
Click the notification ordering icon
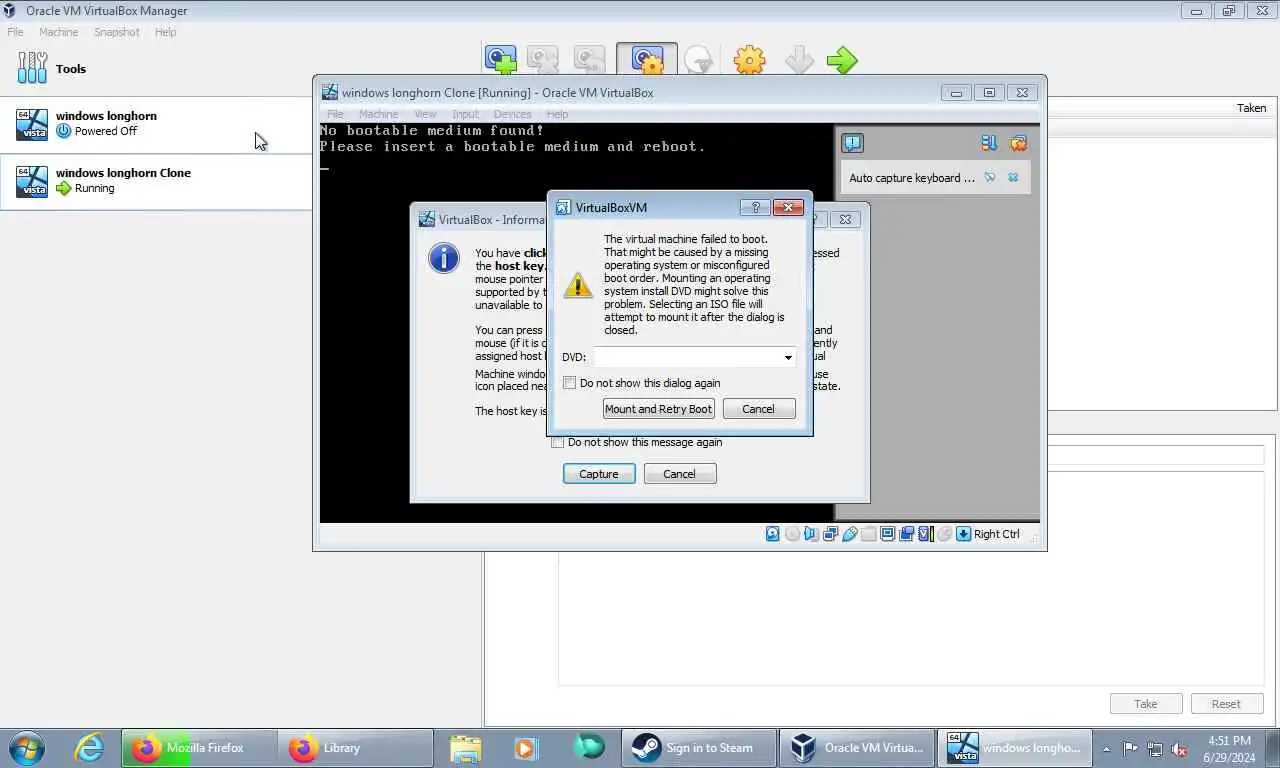[989, 143]
